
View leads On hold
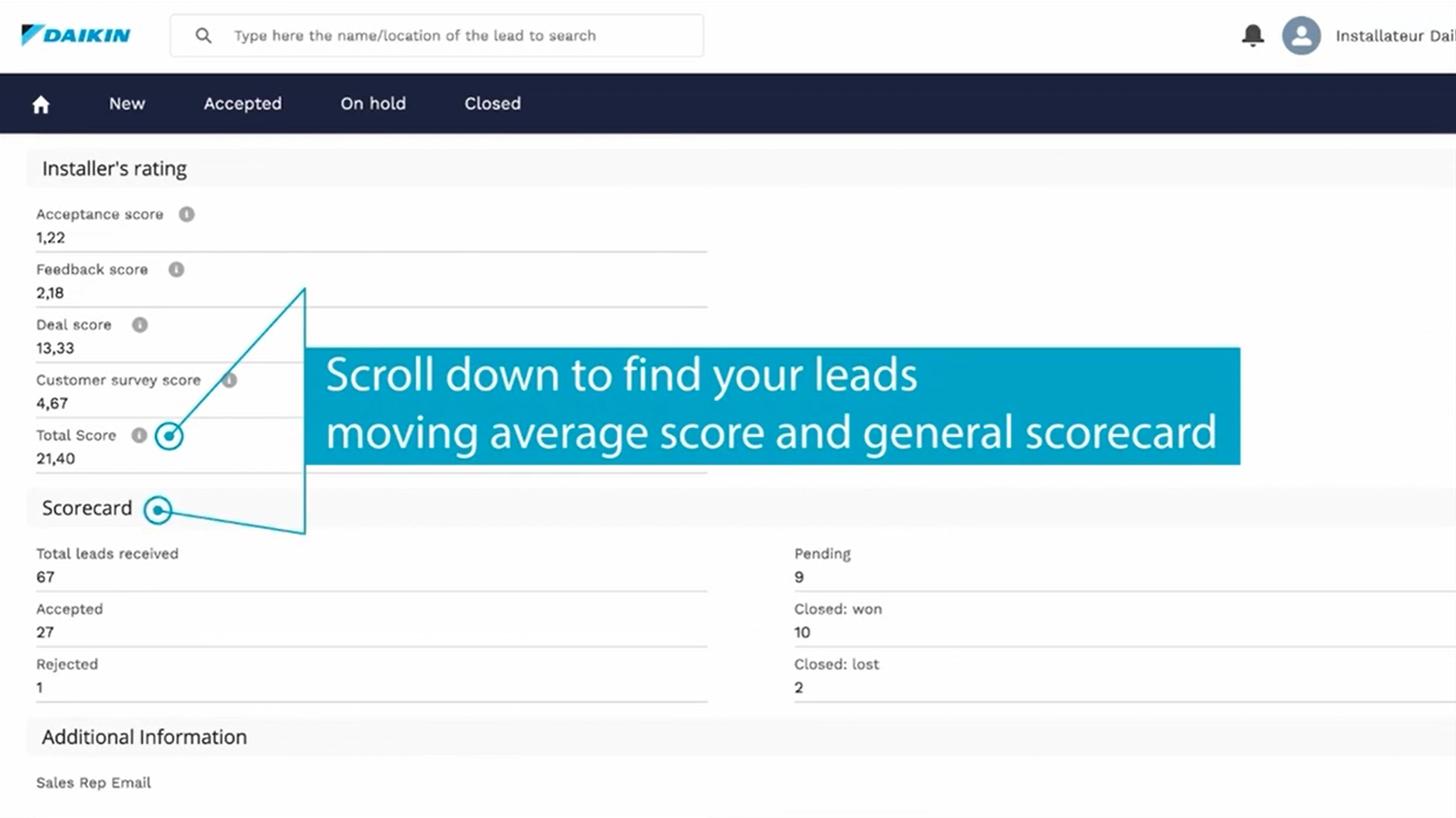coord(373,103)
